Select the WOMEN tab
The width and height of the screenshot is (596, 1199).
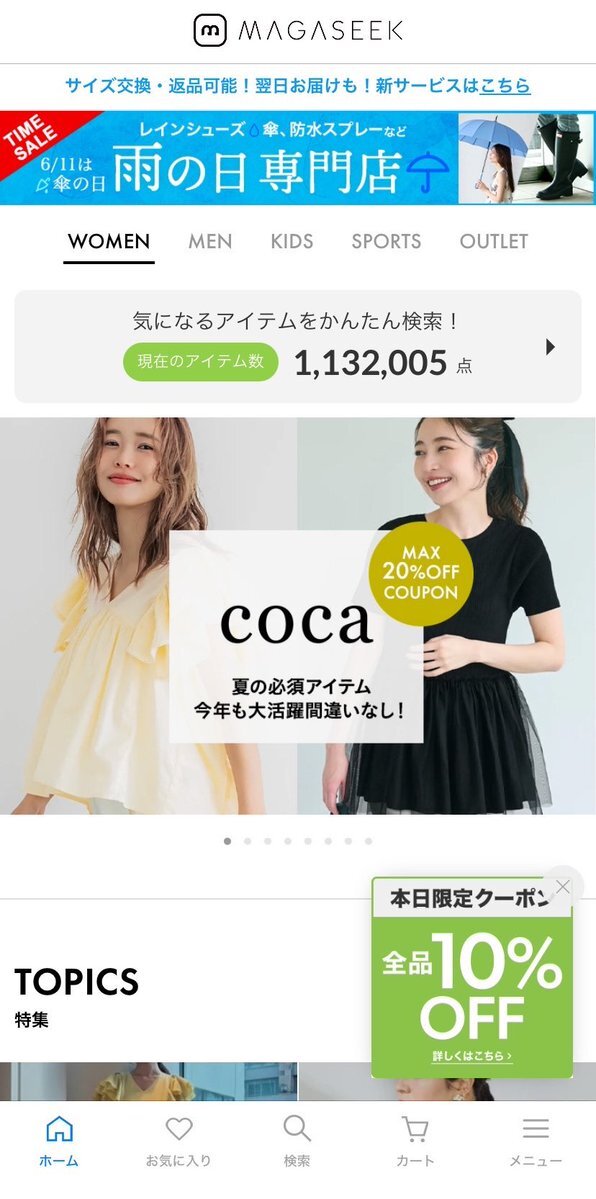click(109, 242)
